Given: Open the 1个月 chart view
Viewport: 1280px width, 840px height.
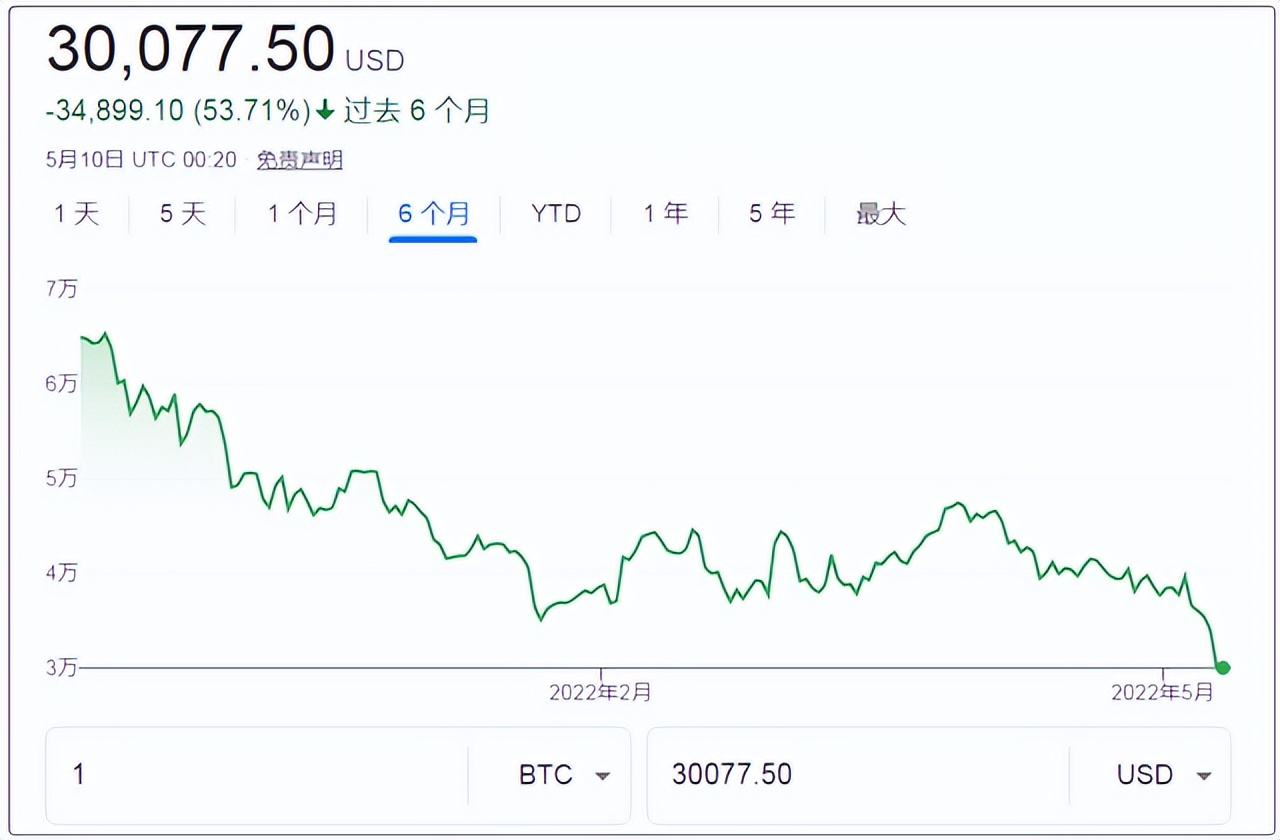Looking at the screenshot, I should click(304, 213).
